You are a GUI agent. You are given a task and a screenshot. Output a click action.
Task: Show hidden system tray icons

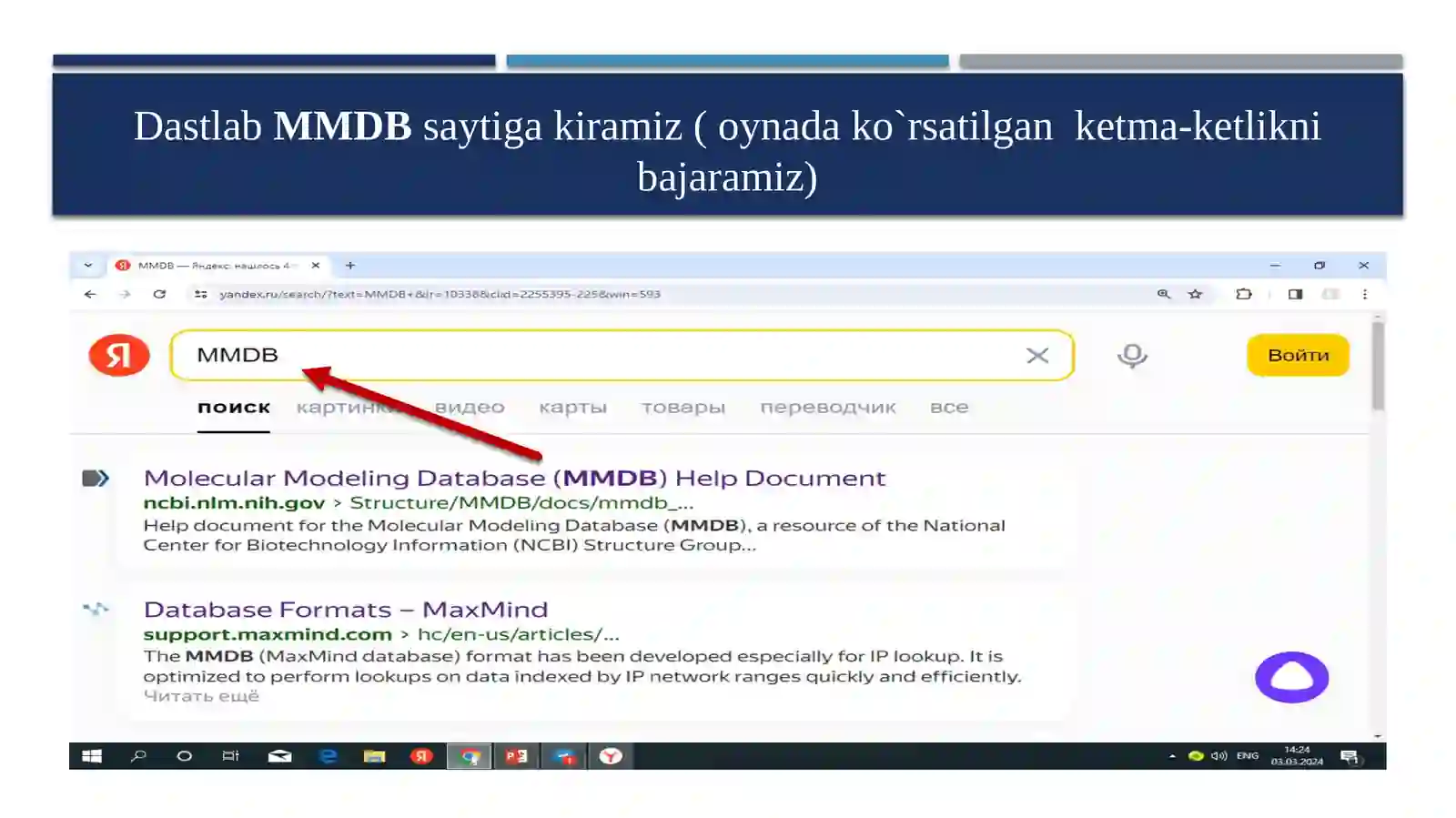1172,756
